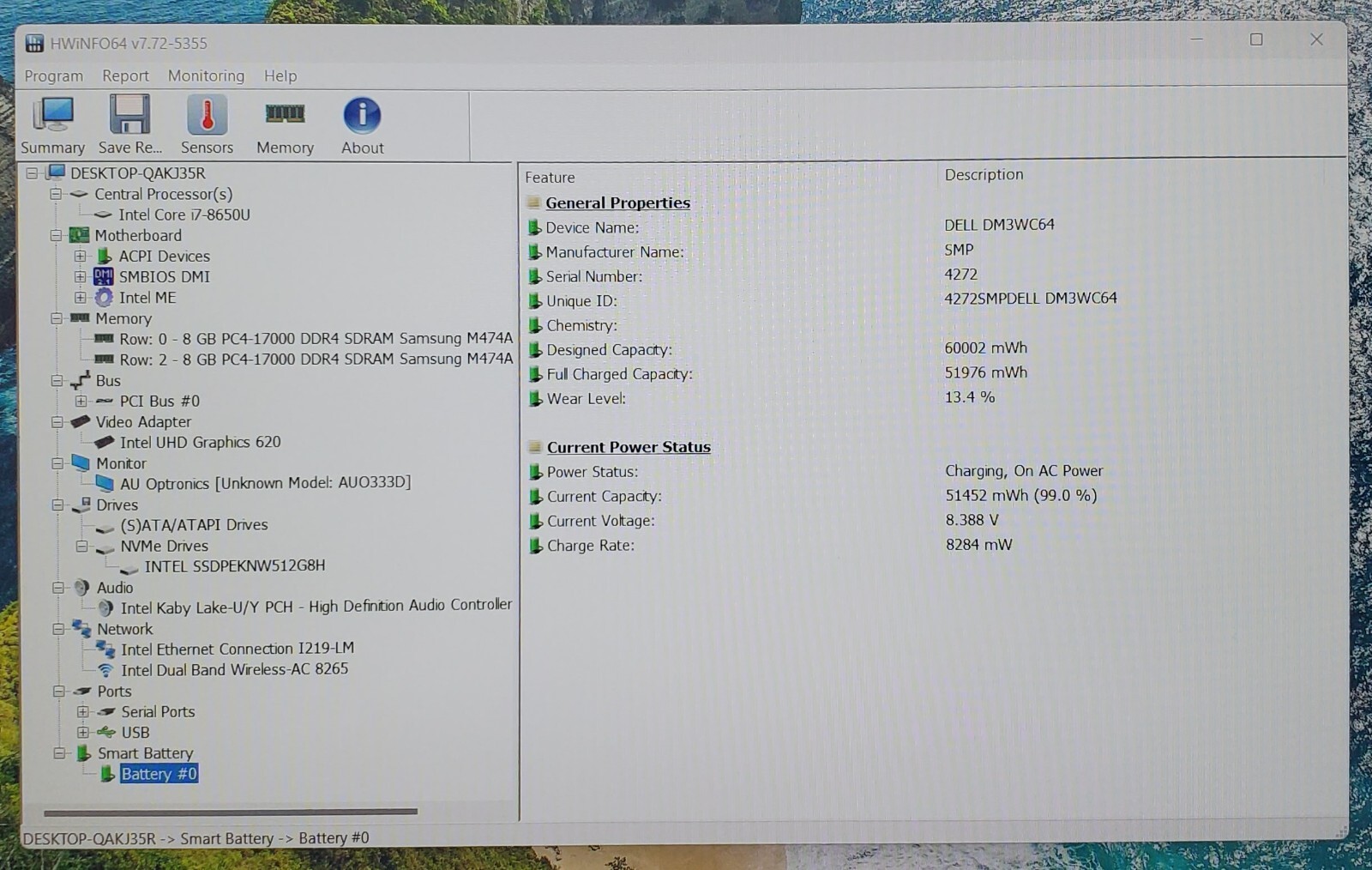Open the Monitoring menu
This screenshot has width=1372, height=870.
[x=206, y=76]
